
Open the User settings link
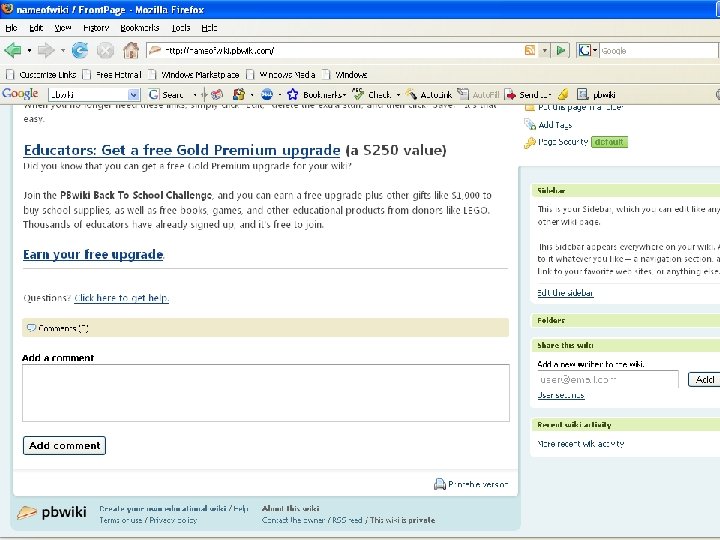pyautogui.click(x=561, y=395)
